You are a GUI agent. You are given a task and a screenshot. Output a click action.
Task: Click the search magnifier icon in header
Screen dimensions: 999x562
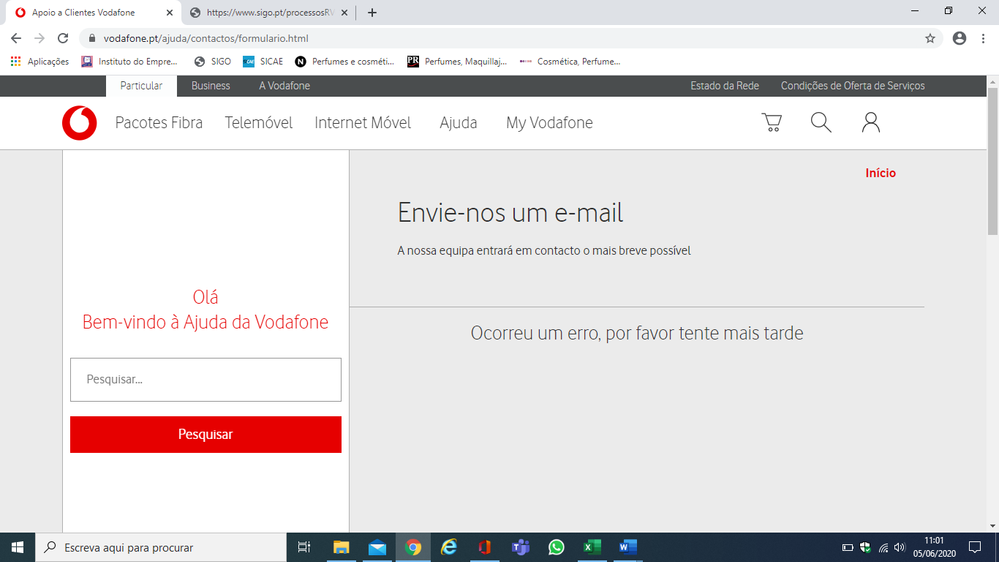821,123
